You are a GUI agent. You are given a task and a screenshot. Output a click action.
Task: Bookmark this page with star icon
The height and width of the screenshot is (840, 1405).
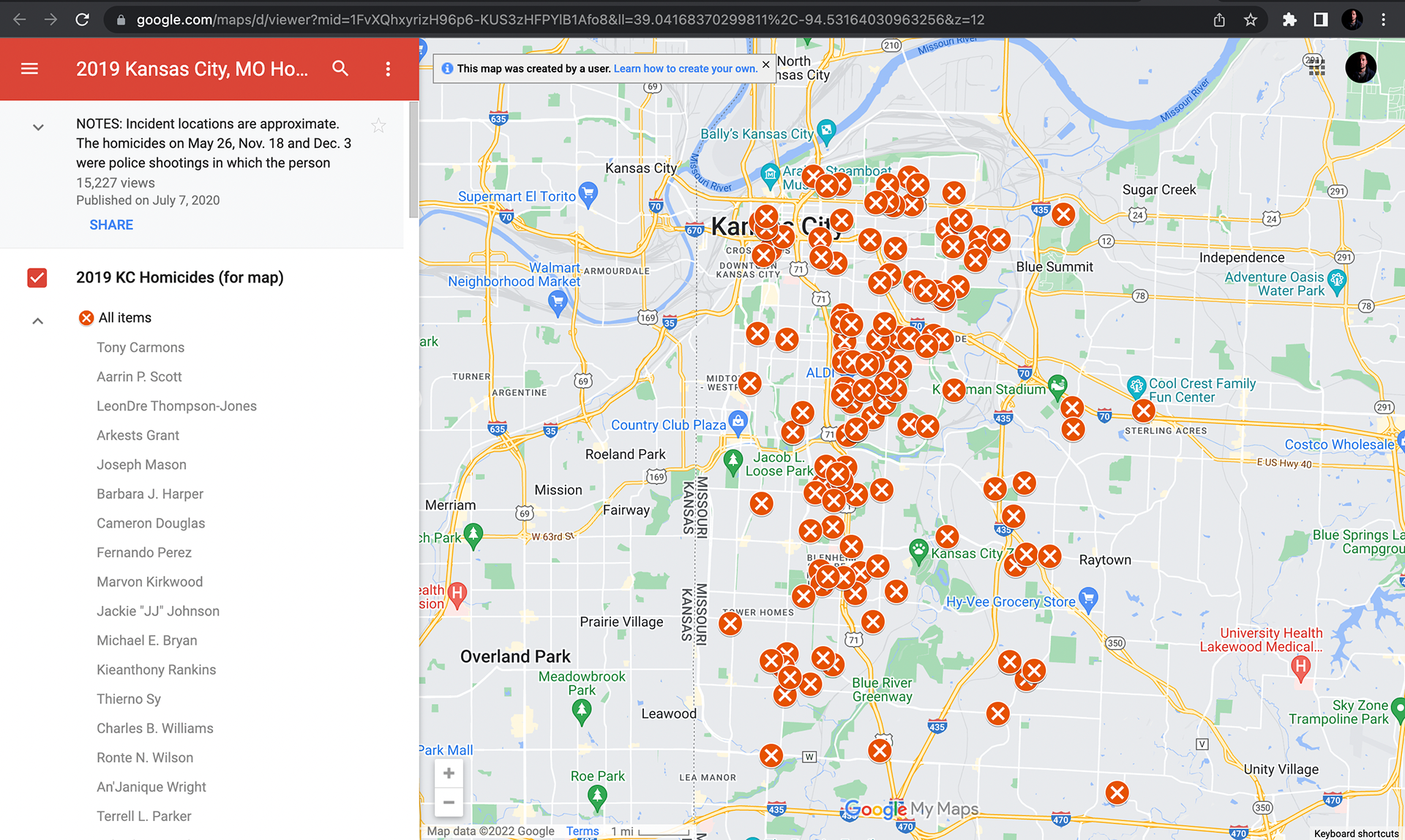tap(1251, 20)
